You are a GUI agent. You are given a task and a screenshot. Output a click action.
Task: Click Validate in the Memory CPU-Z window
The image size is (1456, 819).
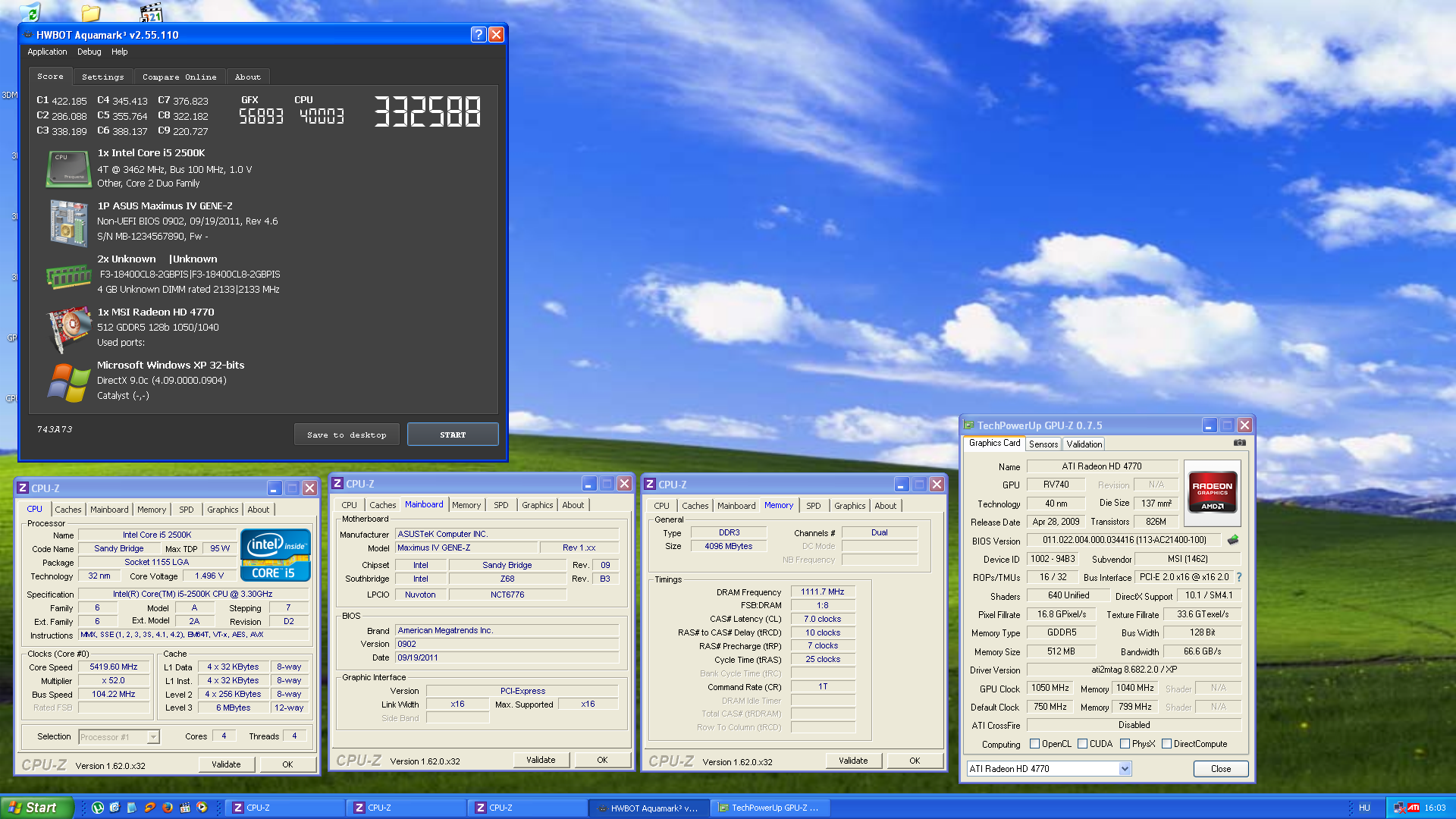click(x=853, y=761)
